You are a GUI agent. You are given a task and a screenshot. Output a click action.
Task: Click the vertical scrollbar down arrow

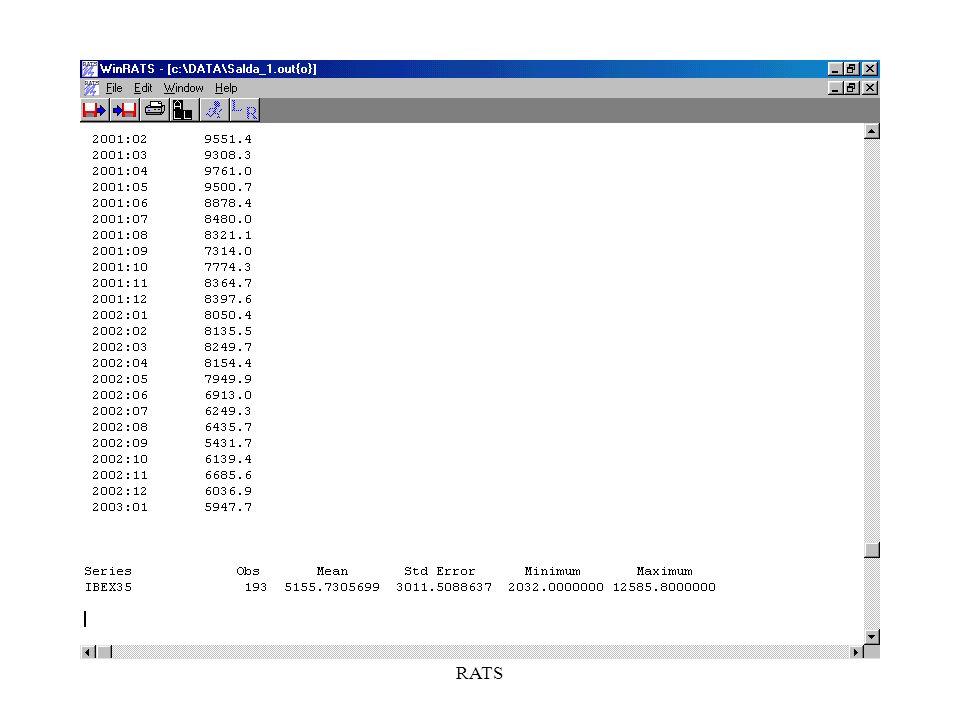coord(872,637)
